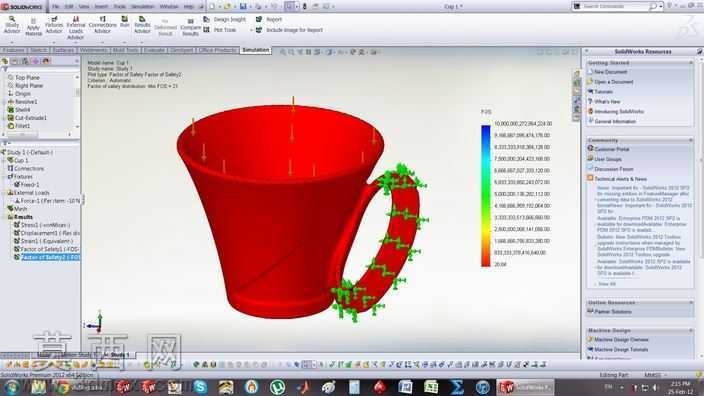Click Include Image for Report
This screenshot has width=704, height=396.
tap(290, 30)
